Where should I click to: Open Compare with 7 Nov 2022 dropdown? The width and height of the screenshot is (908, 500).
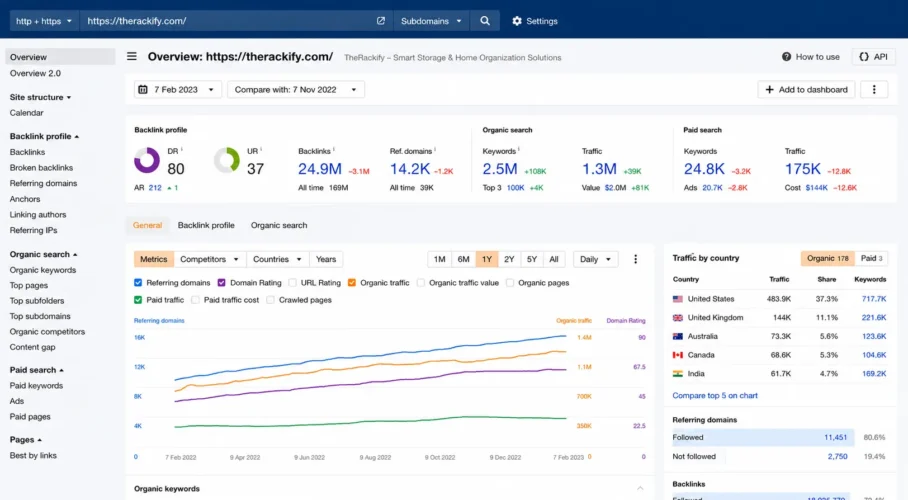[x=296, y=89]
